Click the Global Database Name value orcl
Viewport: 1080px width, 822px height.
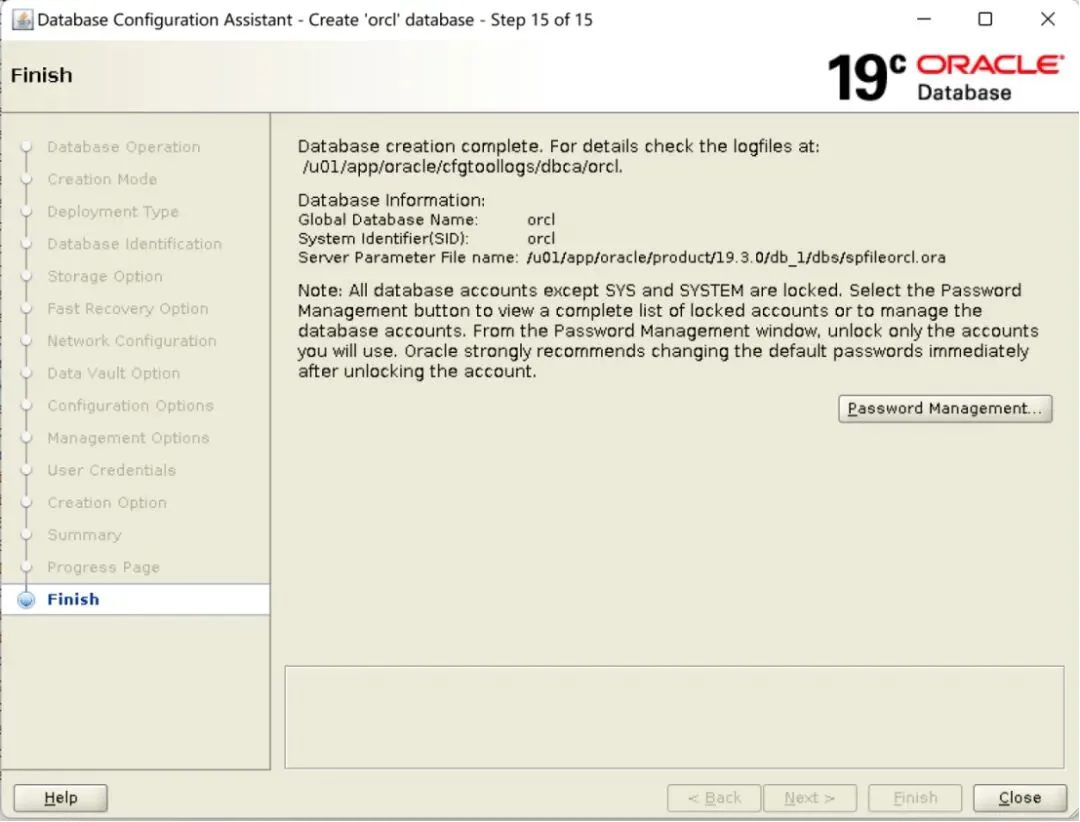[x=541, y=220]
